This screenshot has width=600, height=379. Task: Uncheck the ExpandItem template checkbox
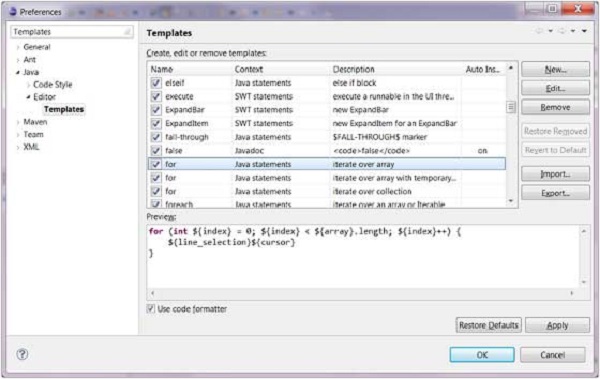coord(156,124)
